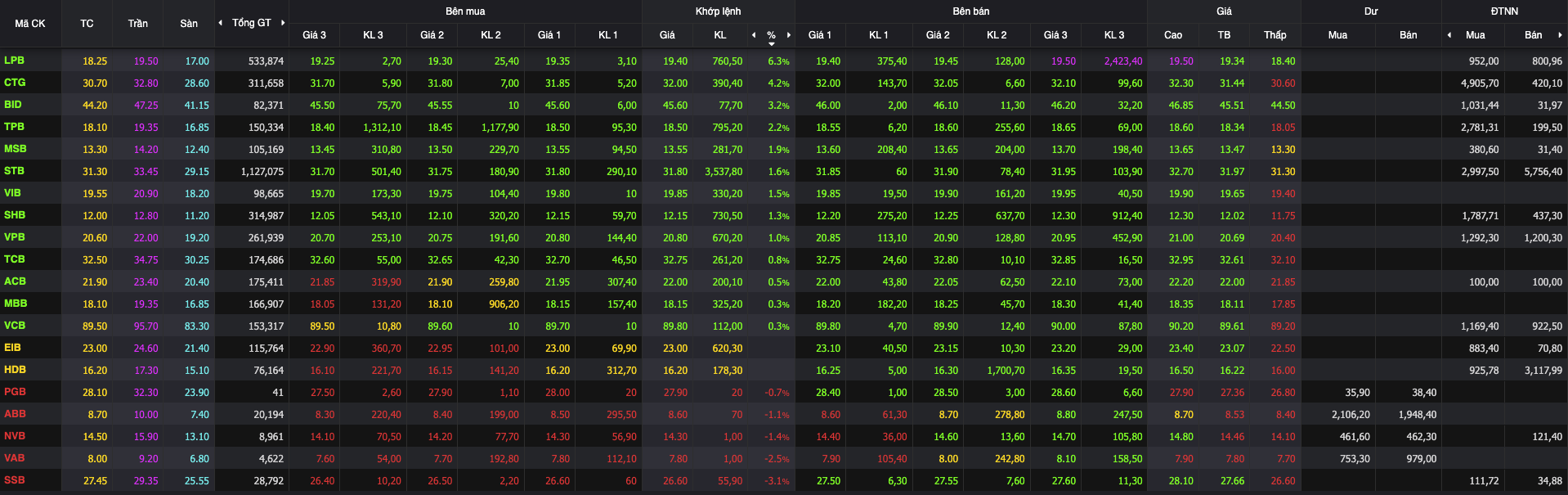Open the STB stock symbol

(x=14, y=171)
